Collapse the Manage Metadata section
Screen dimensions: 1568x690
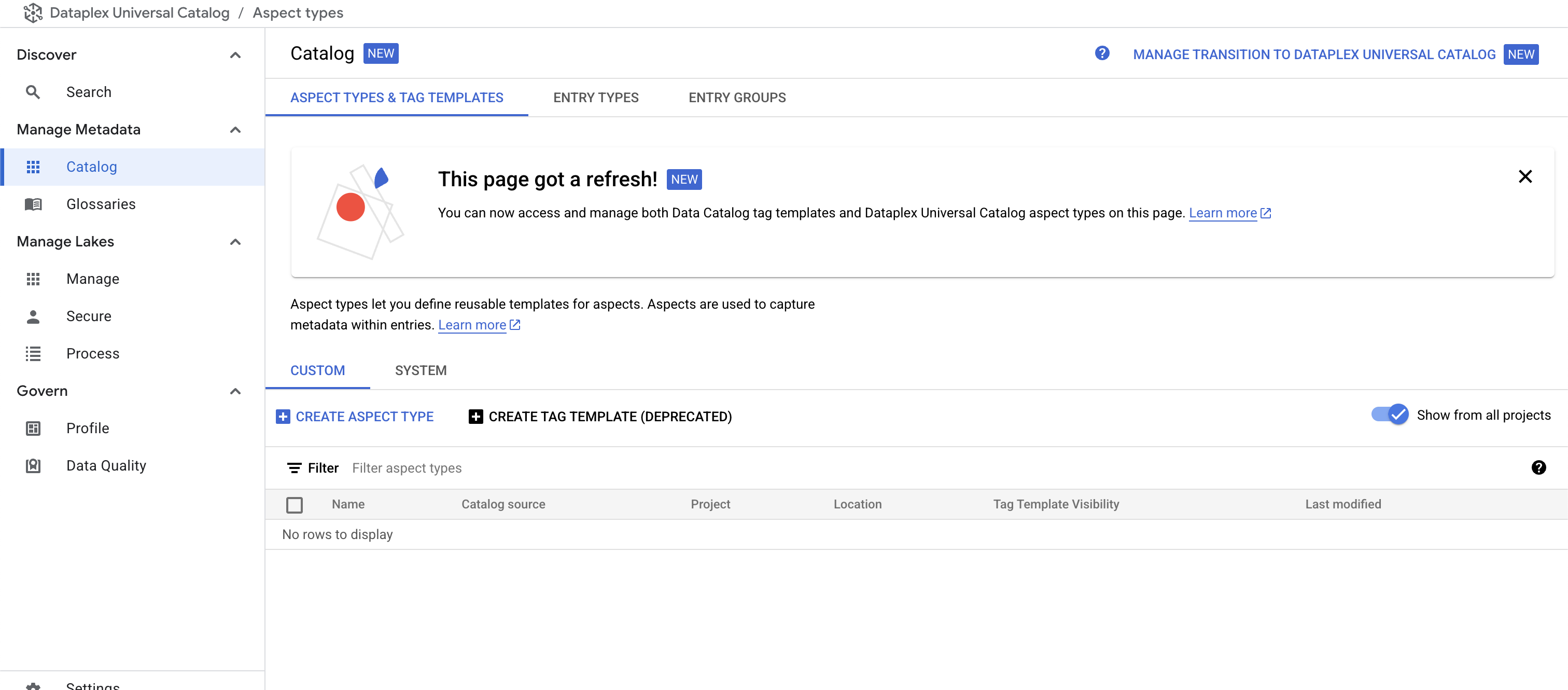coord(235,130)
